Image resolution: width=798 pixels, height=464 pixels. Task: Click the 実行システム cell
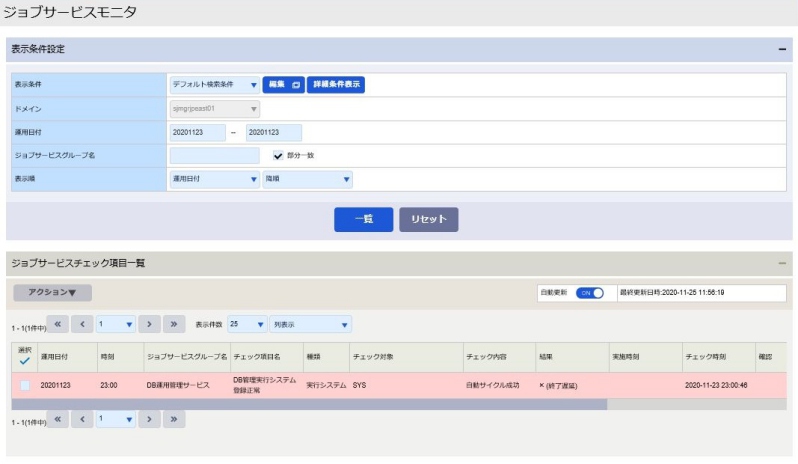click(x=326, y=386)
